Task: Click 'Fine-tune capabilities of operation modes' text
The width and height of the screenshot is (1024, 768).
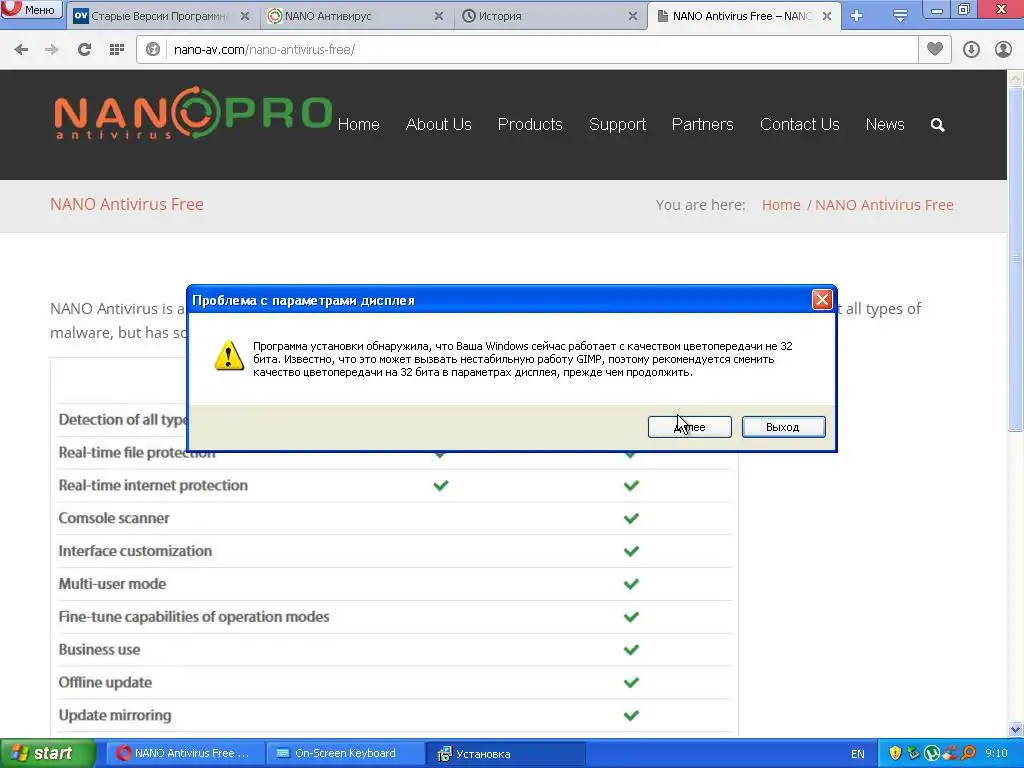Action: [x=194, y=616]
